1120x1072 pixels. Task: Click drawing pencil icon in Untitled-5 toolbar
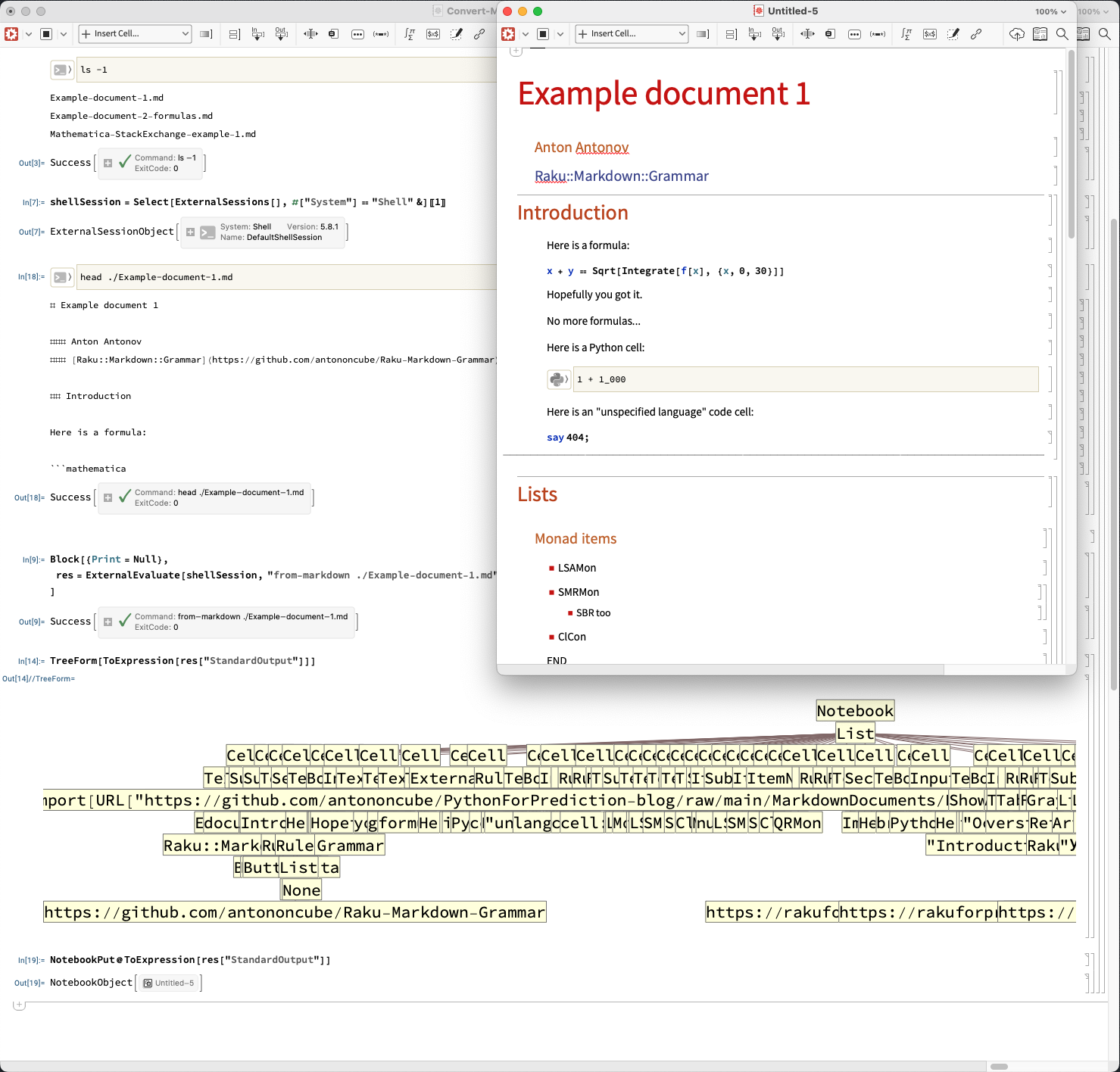pos(953,34)
